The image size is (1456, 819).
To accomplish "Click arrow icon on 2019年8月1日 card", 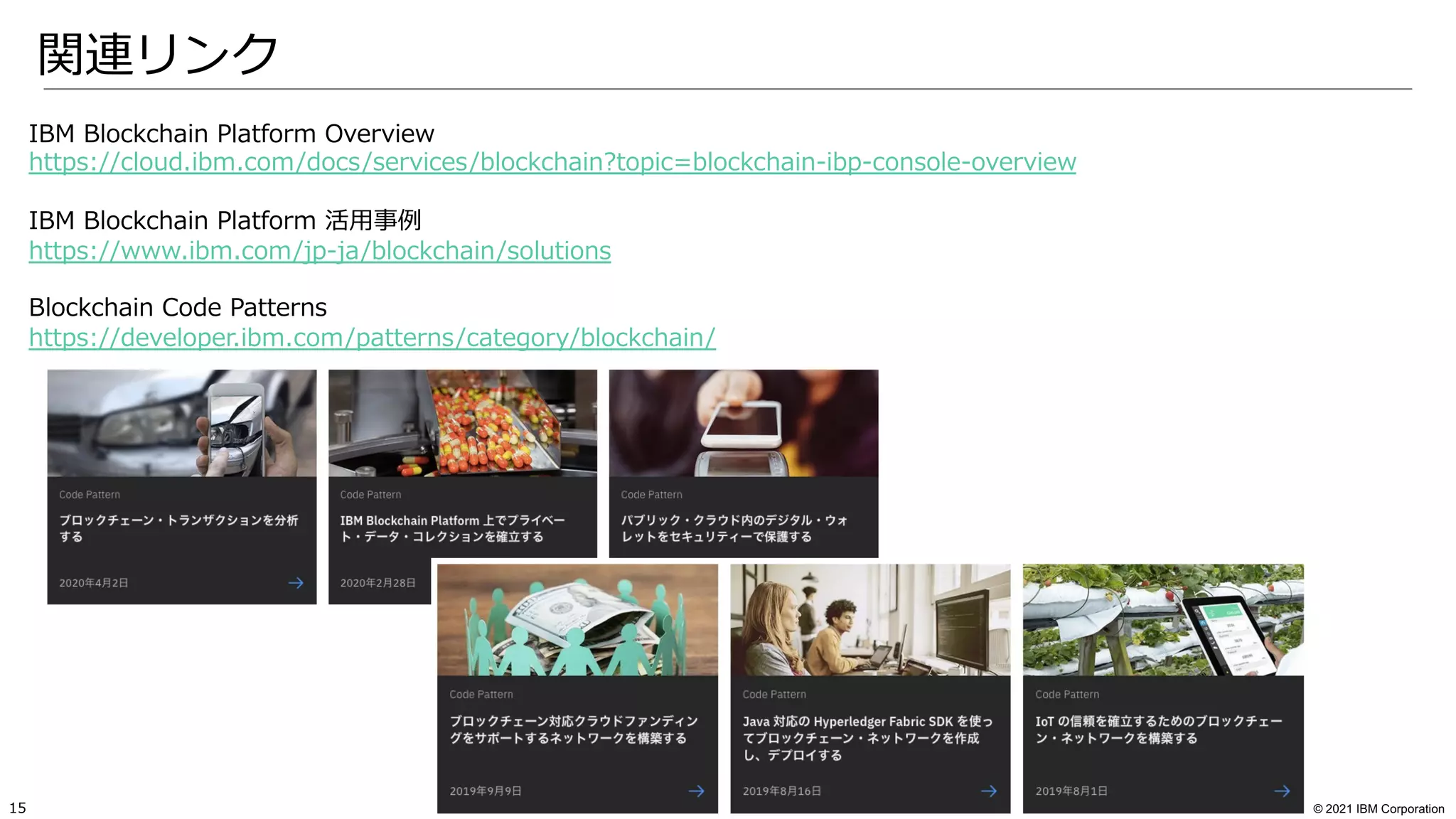I will [1282, 791].
